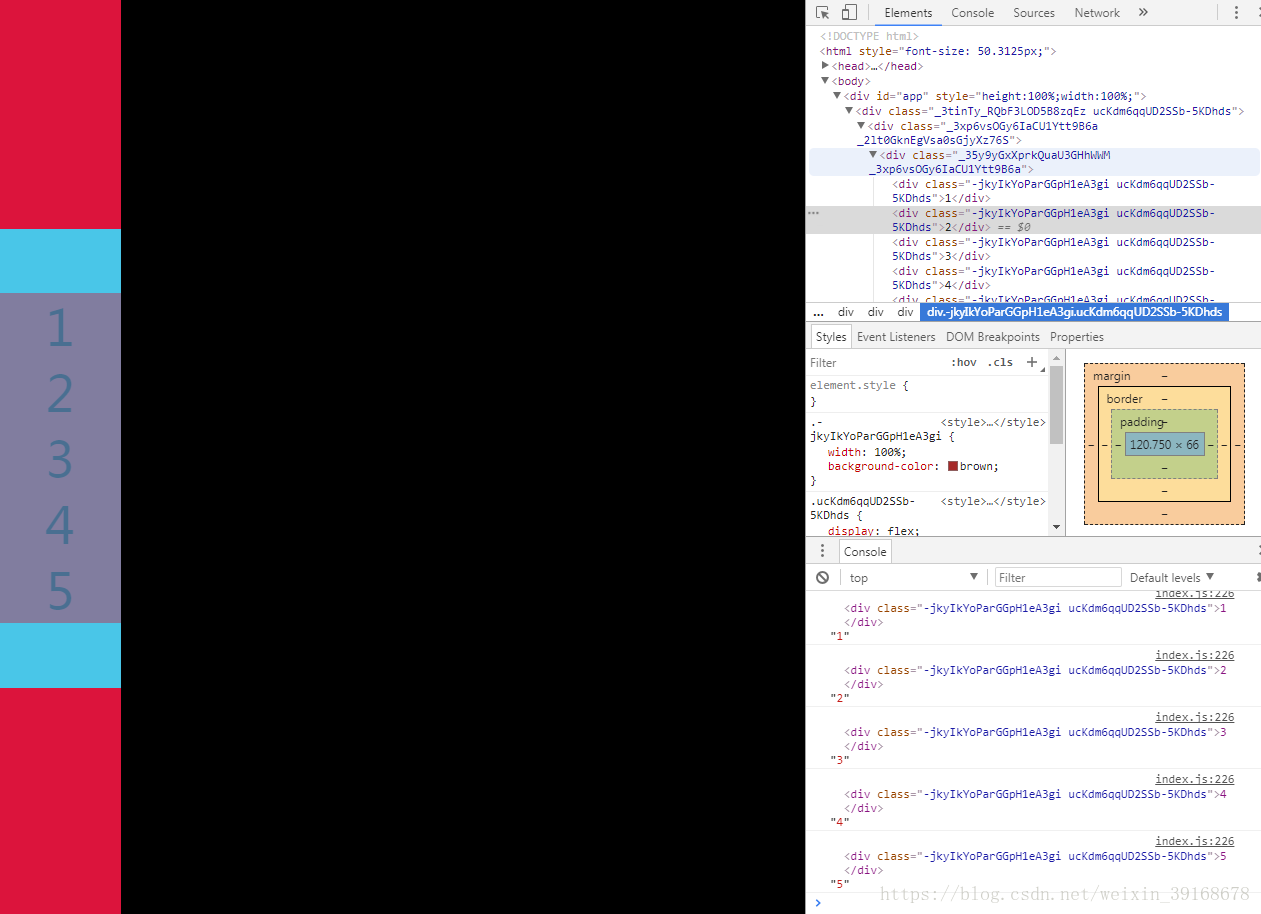Image resolution: width=1261 pixels, height=914 pixels.
Task: Open the Network tab
Action: pos(1097,13)
